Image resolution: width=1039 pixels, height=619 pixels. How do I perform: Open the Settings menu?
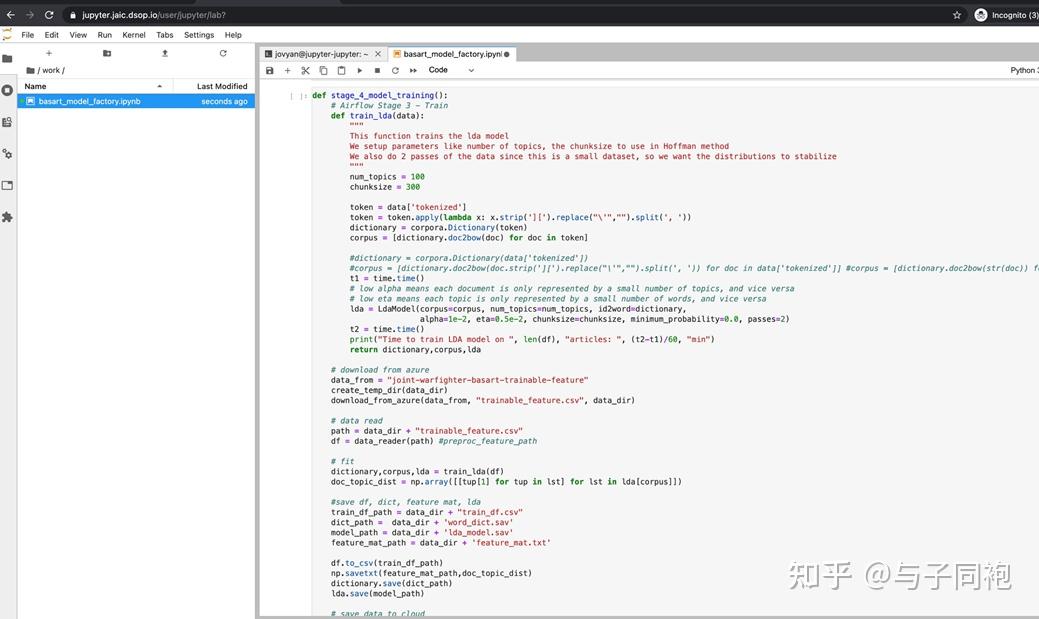199,35
